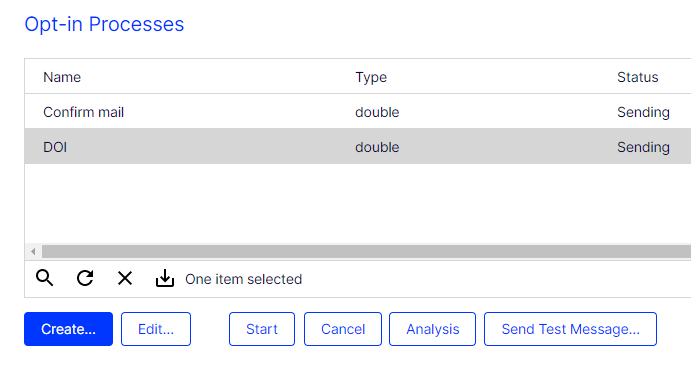Start the selected opt-in process
The height and width of the screenshot is (370, 691).
click(x=262, y=329)
